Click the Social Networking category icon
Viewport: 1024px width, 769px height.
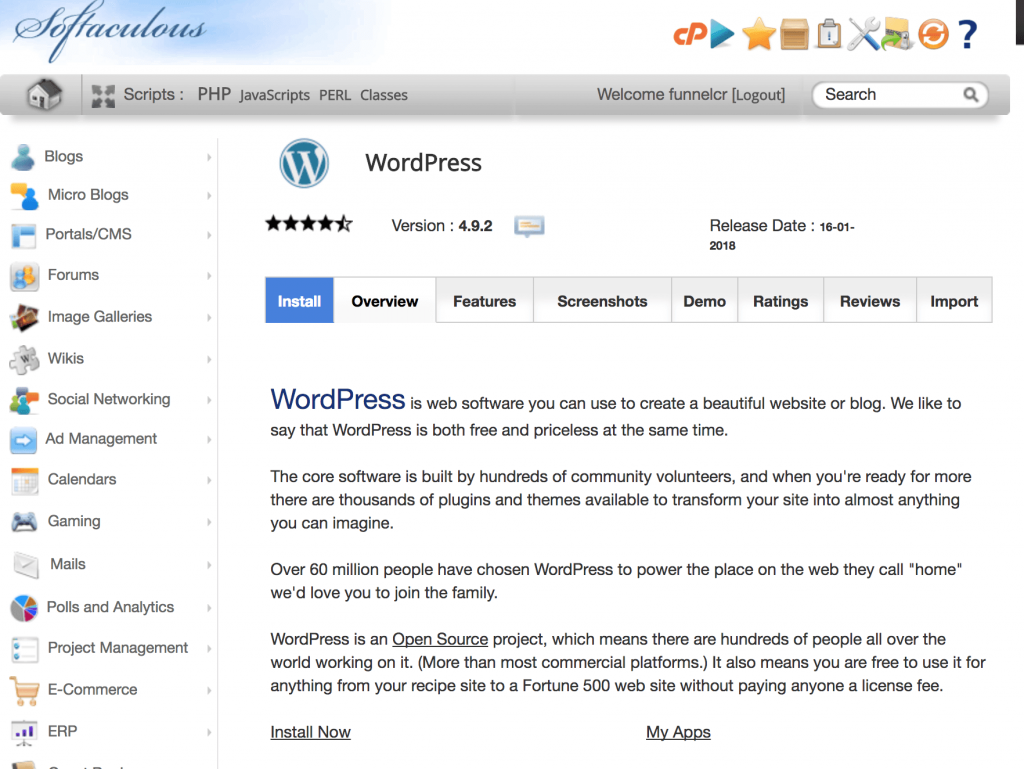click(25, 400)
